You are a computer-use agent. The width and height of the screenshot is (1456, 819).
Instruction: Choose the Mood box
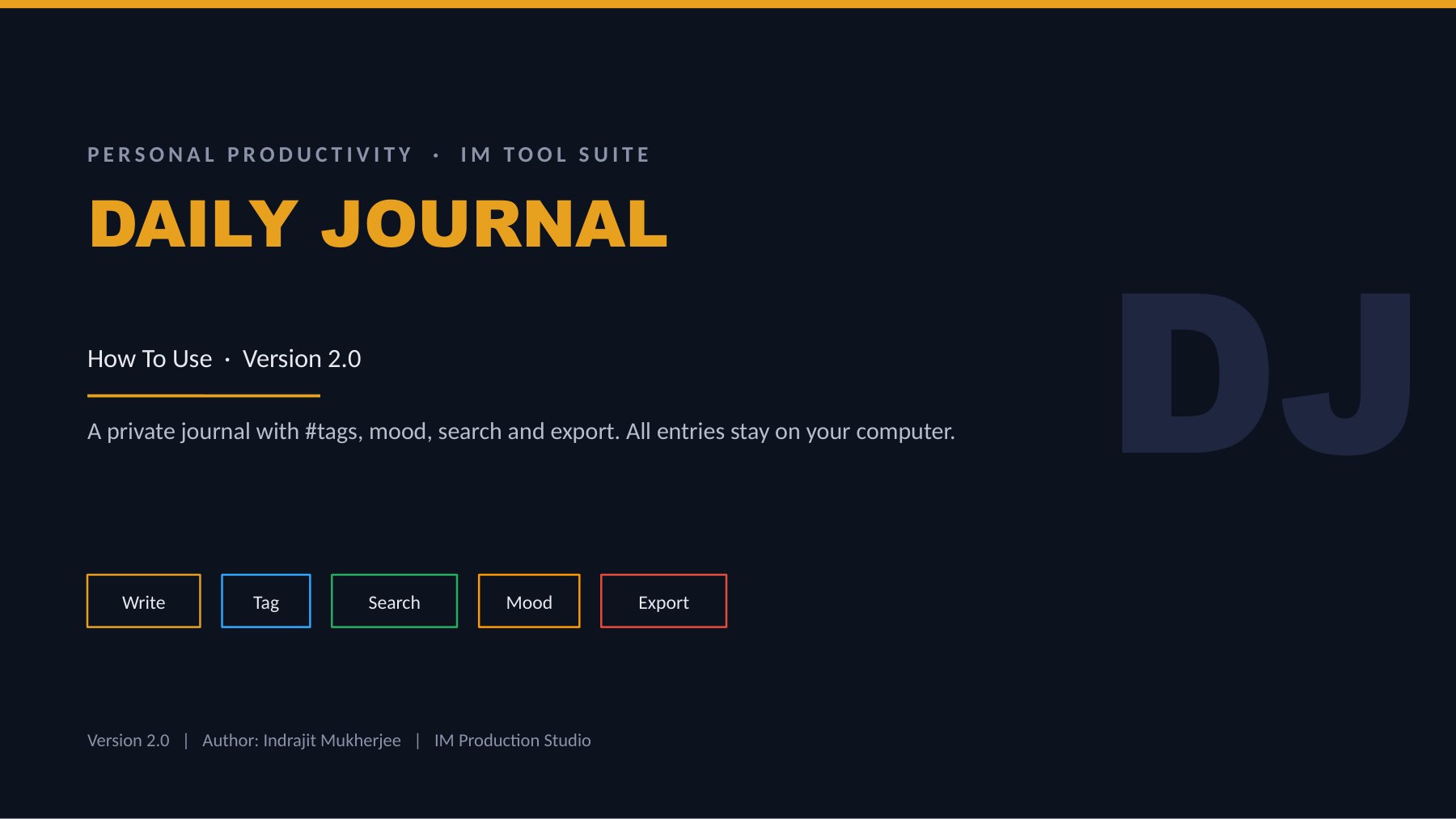pyautogui.click(x=529, y=601)
